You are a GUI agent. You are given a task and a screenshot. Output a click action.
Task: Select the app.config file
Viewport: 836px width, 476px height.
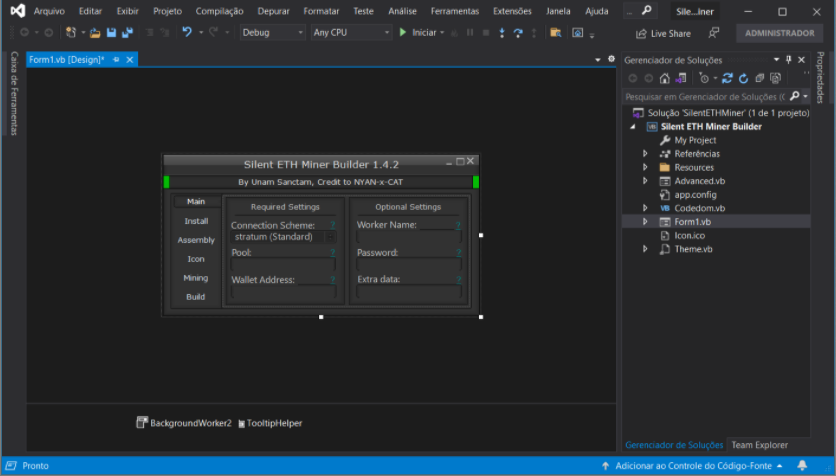point(695,195)
